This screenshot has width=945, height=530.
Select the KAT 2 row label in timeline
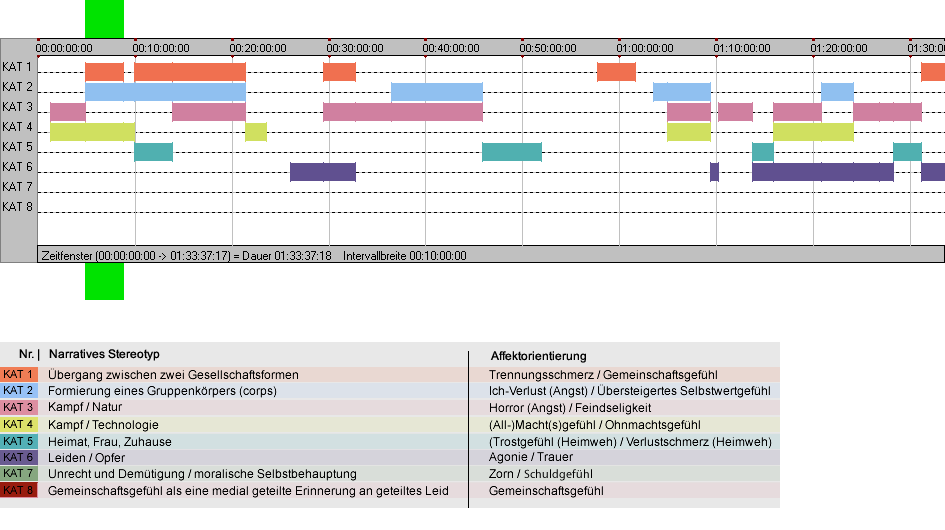coord(17,87)
